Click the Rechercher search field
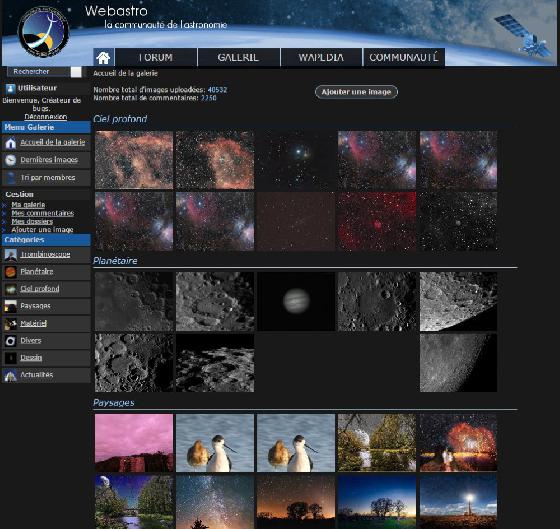Image resolution: width=560 pixels, height=529 pixels. point(39,71)
